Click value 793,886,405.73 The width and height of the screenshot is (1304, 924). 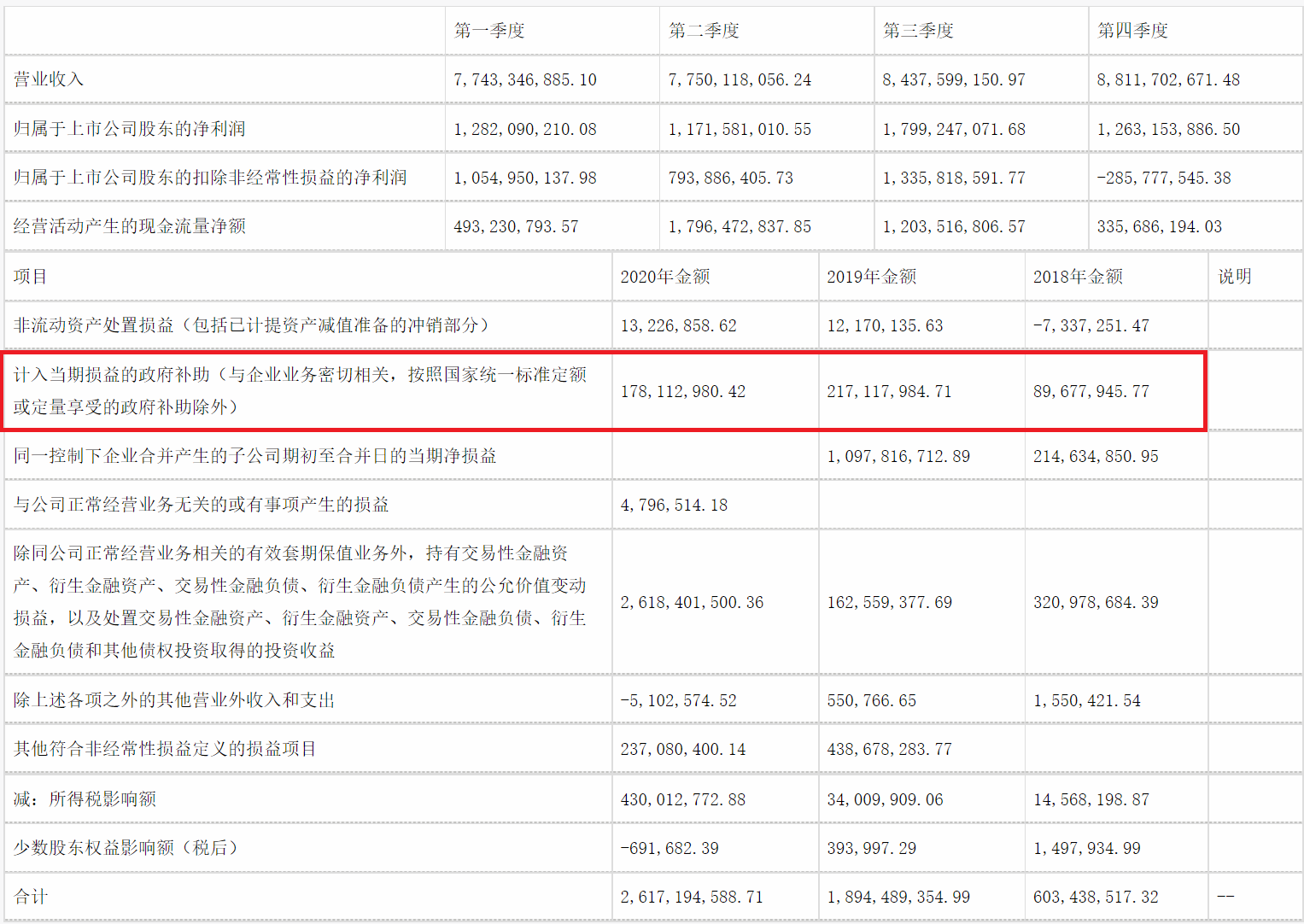coord(731,178)
